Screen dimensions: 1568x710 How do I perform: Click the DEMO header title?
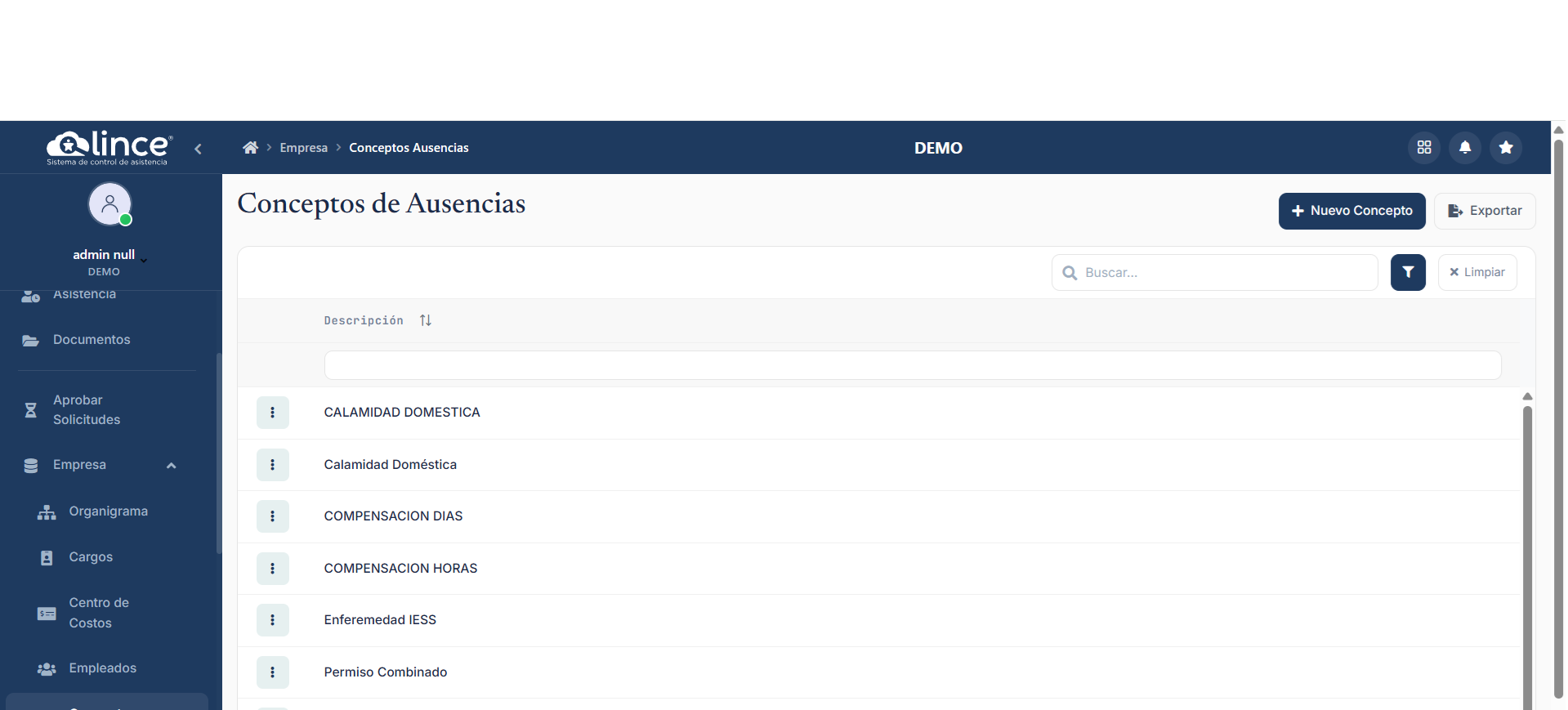[x=938, y=148]
